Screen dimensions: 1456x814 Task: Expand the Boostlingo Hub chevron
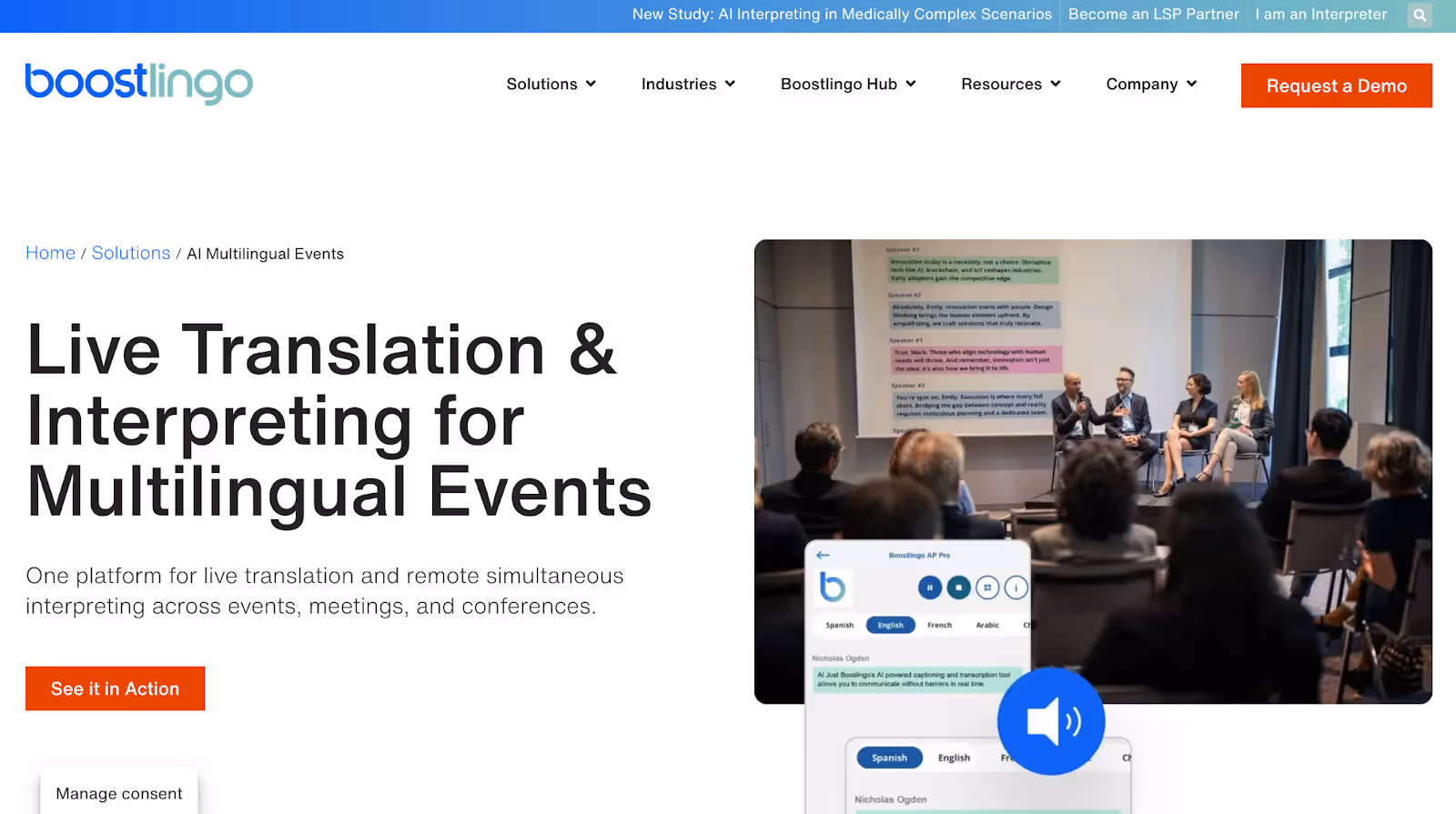pos(910,84)
